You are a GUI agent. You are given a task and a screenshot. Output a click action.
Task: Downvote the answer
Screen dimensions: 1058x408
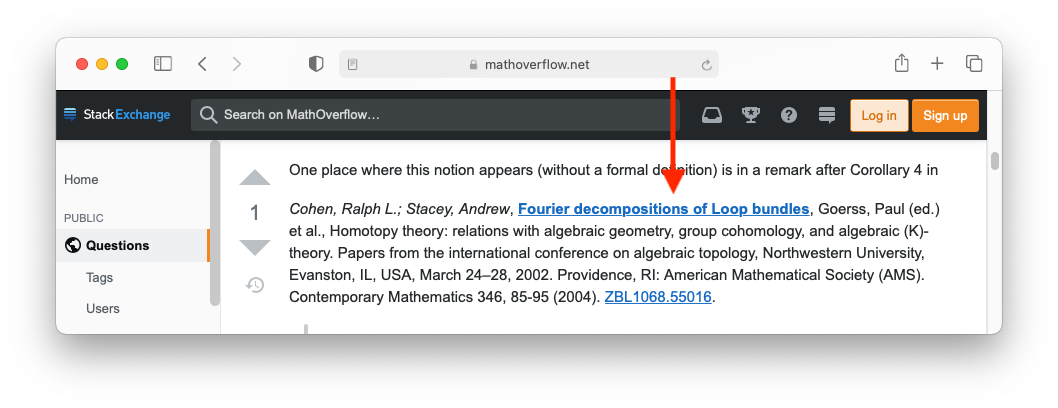pos(255,247)
